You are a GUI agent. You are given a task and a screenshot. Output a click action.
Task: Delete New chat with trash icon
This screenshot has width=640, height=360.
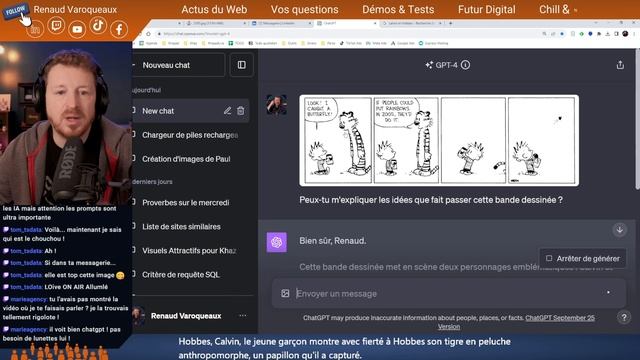pos(240,111)
